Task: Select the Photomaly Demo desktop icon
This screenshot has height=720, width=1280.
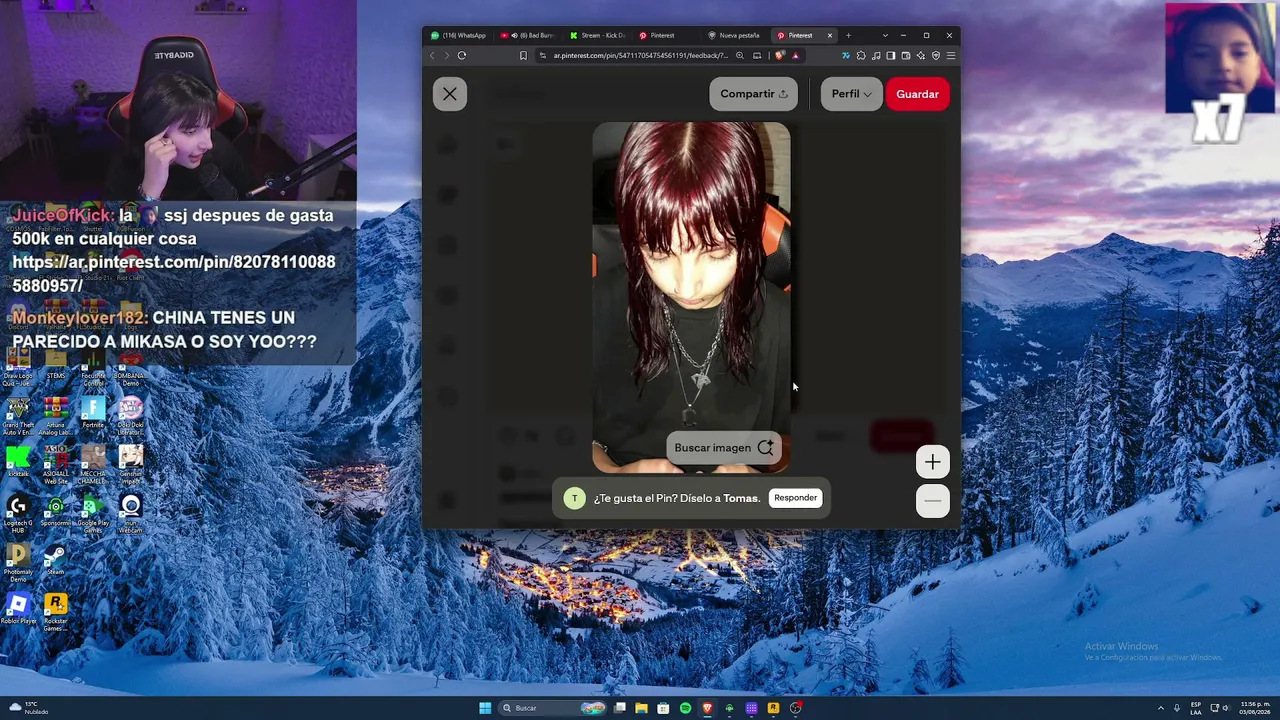Action: click(x=18, y=563)
